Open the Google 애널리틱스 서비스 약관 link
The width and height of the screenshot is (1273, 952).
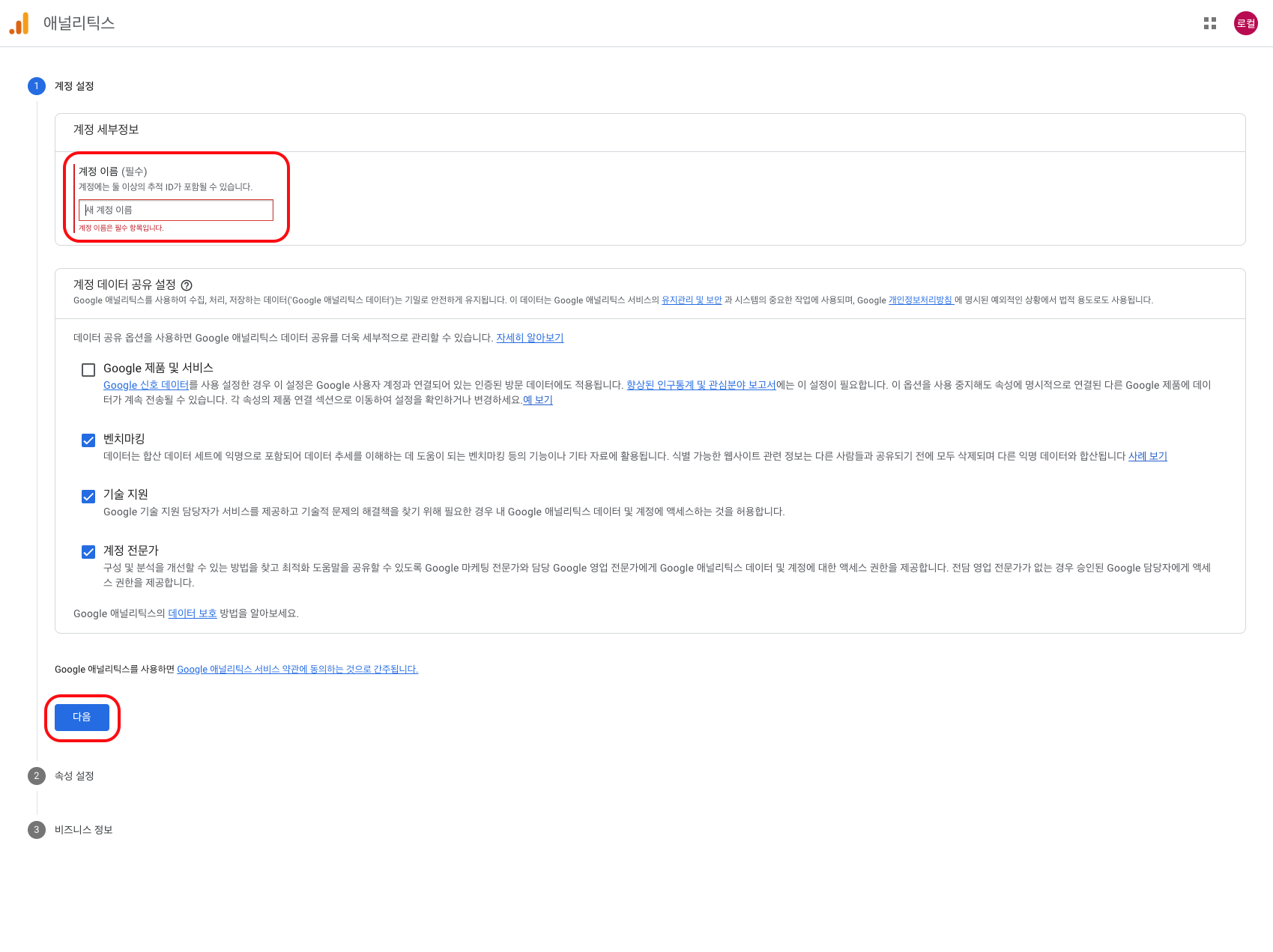297,670
